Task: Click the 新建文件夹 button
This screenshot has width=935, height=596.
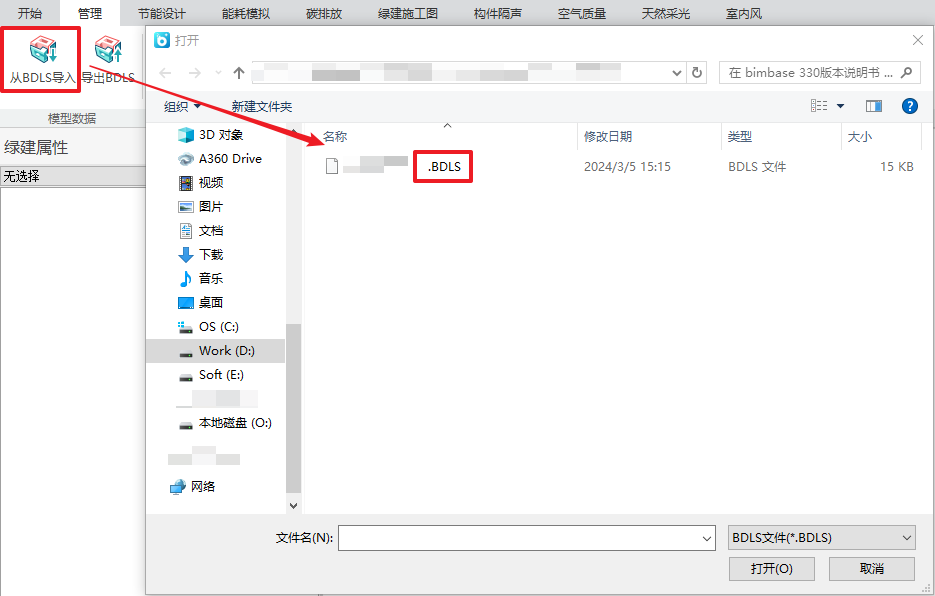Action: pyautogui.click(x=262, y=106)
